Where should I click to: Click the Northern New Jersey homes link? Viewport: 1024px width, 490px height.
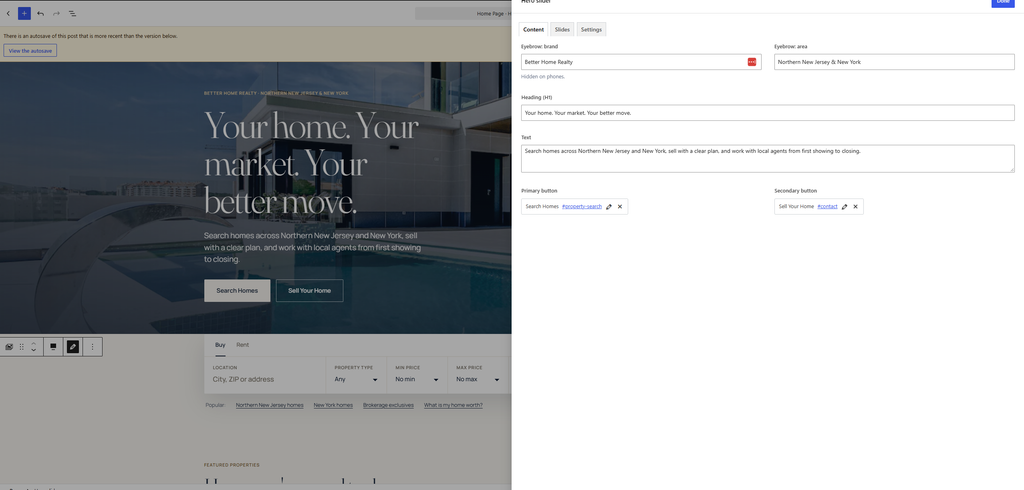click(270, 405)
